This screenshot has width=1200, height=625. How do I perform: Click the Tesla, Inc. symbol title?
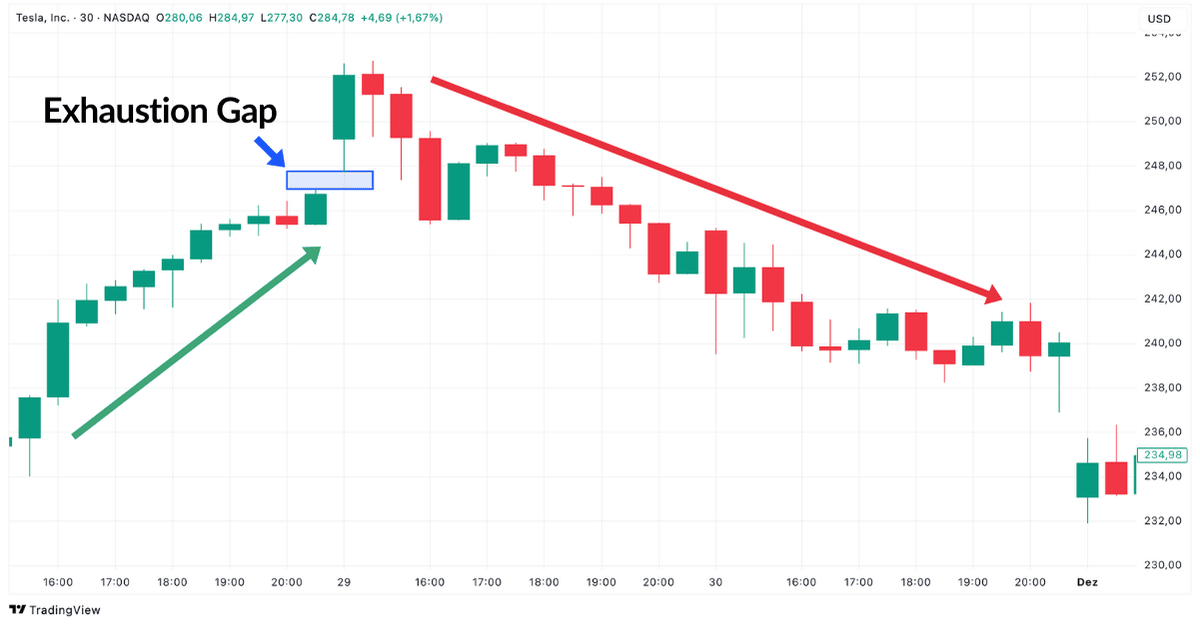pos(42,18)
